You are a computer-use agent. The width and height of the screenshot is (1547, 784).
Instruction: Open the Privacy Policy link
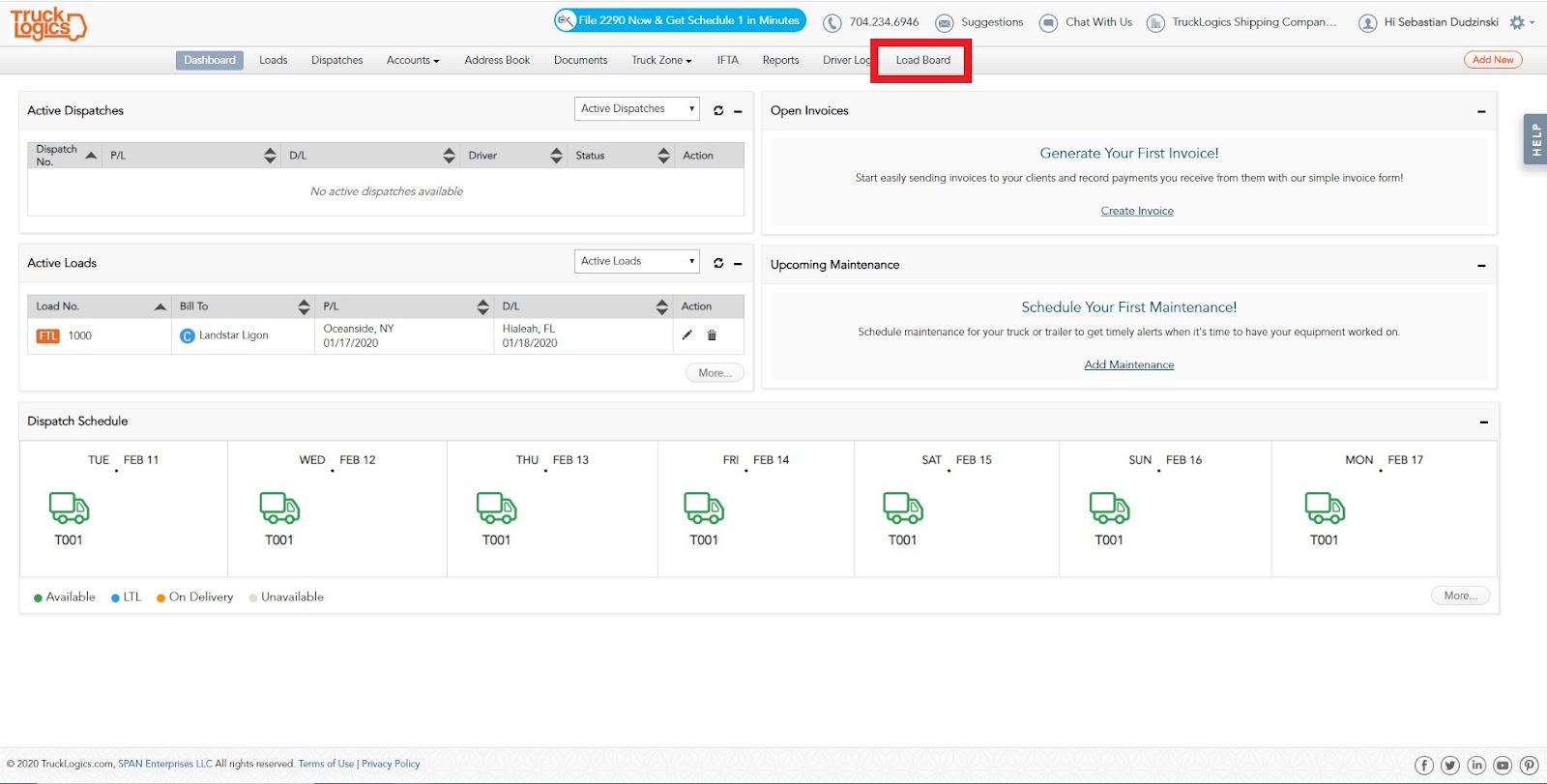pos(391,764)
